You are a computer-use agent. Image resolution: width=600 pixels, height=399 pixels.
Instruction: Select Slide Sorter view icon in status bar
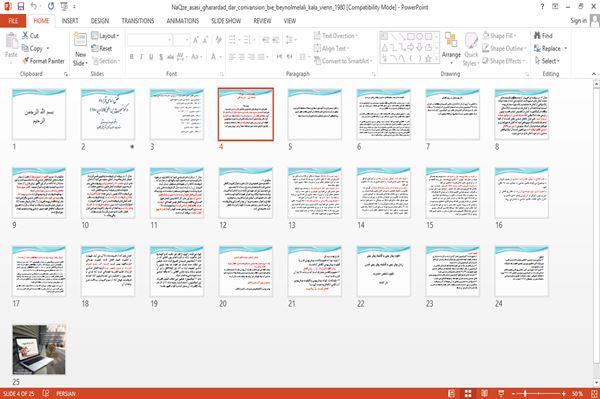coord(468,393)
